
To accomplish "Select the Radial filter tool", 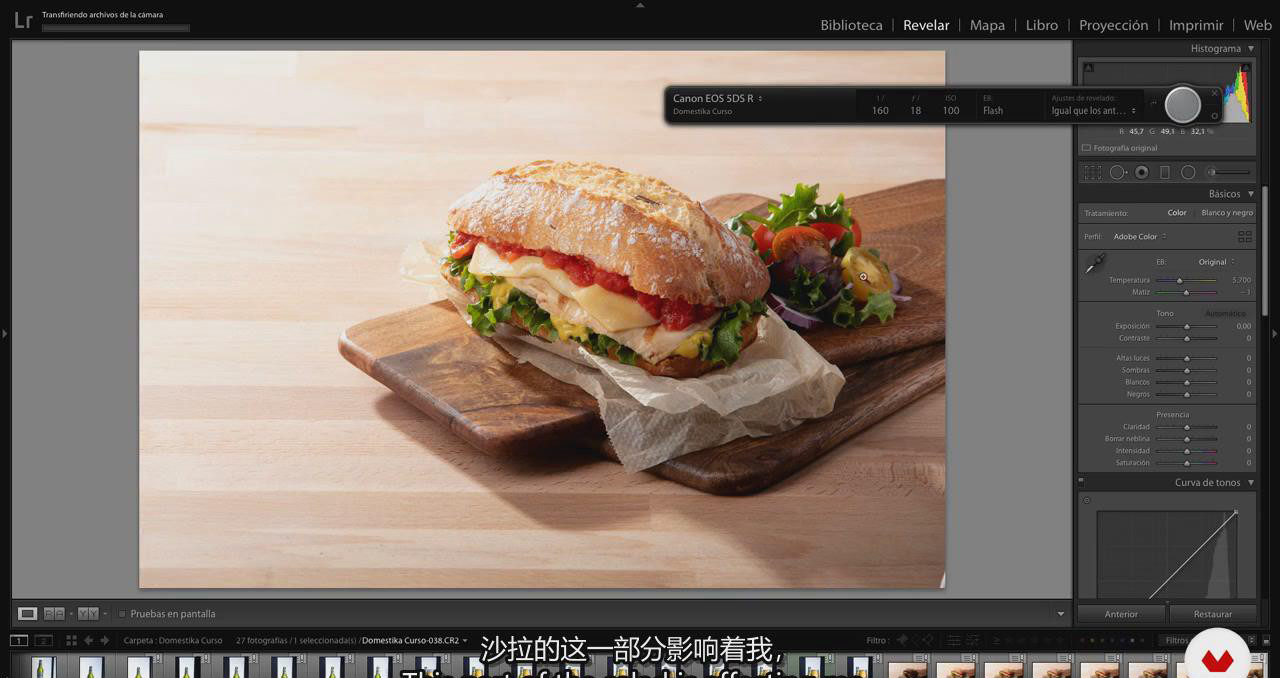I will 1188,172.
